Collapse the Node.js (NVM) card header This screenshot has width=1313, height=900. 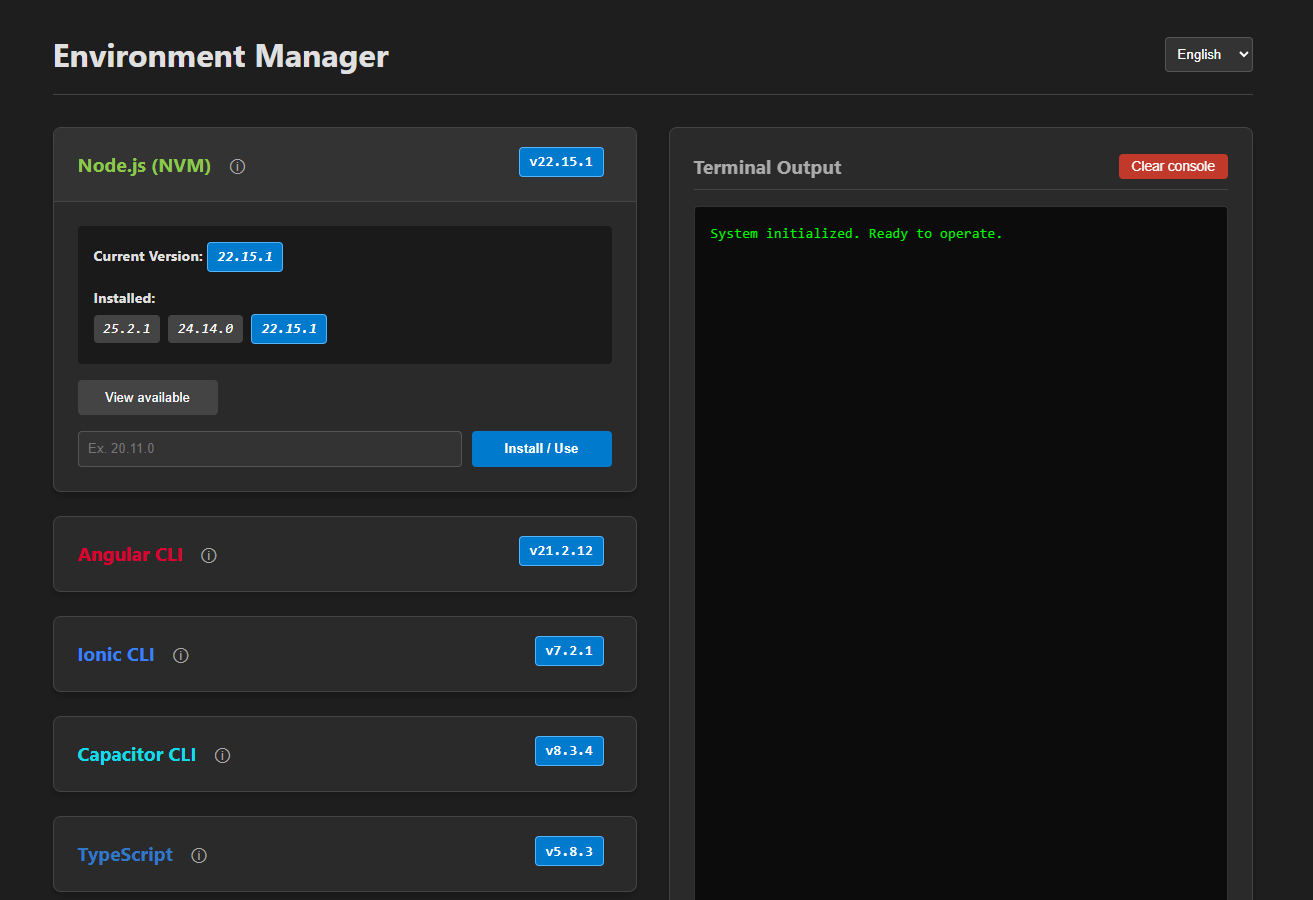tap(345, 165)
